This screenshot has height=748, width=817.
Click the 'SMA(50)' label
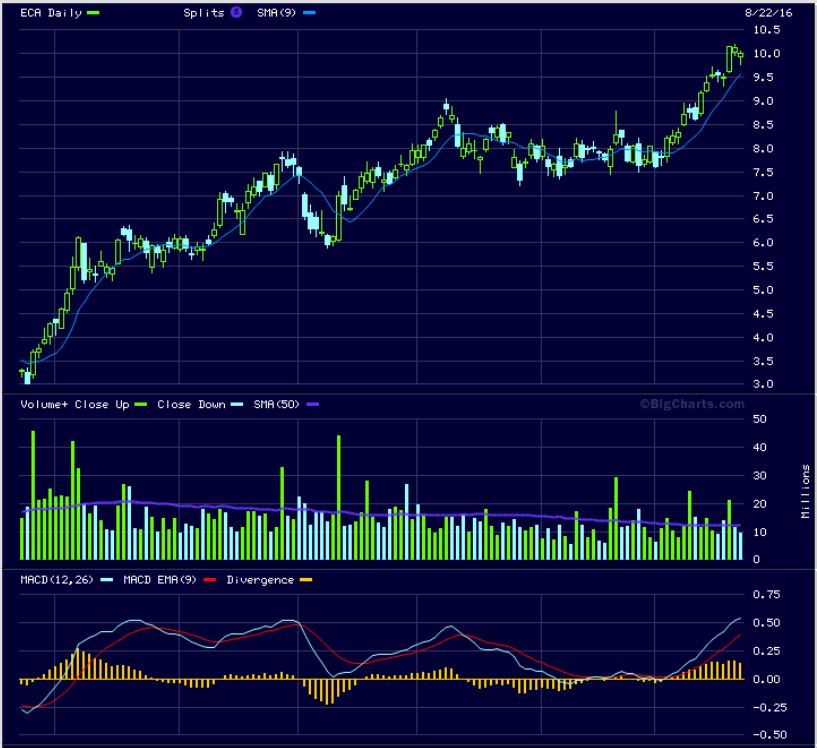coord(276,404)
